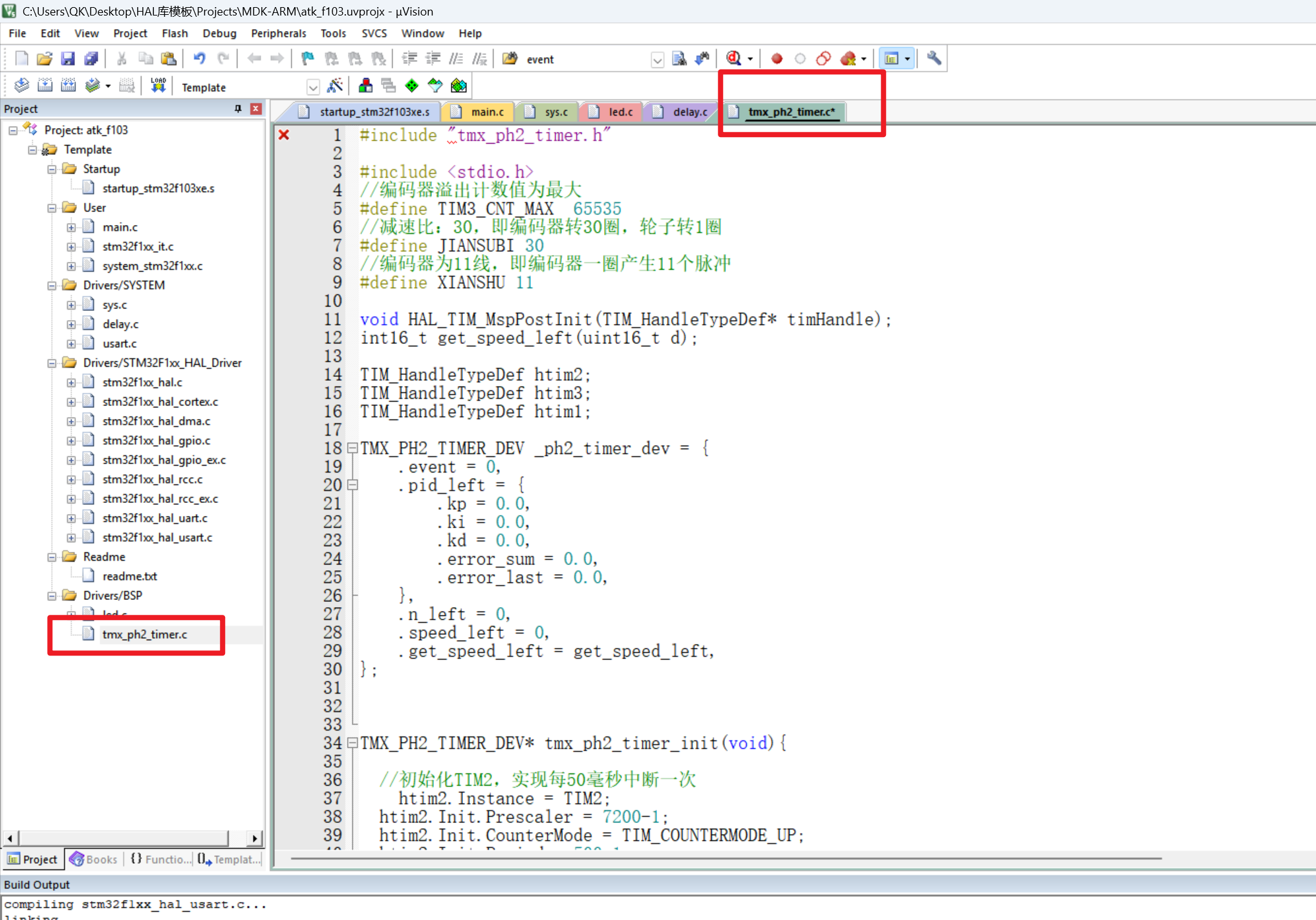Viewport: 1316px width, 920px height.
Task: Collapse the Drivers/STM32F1xx_HAL_Driver folder
Action: (52, 363)
